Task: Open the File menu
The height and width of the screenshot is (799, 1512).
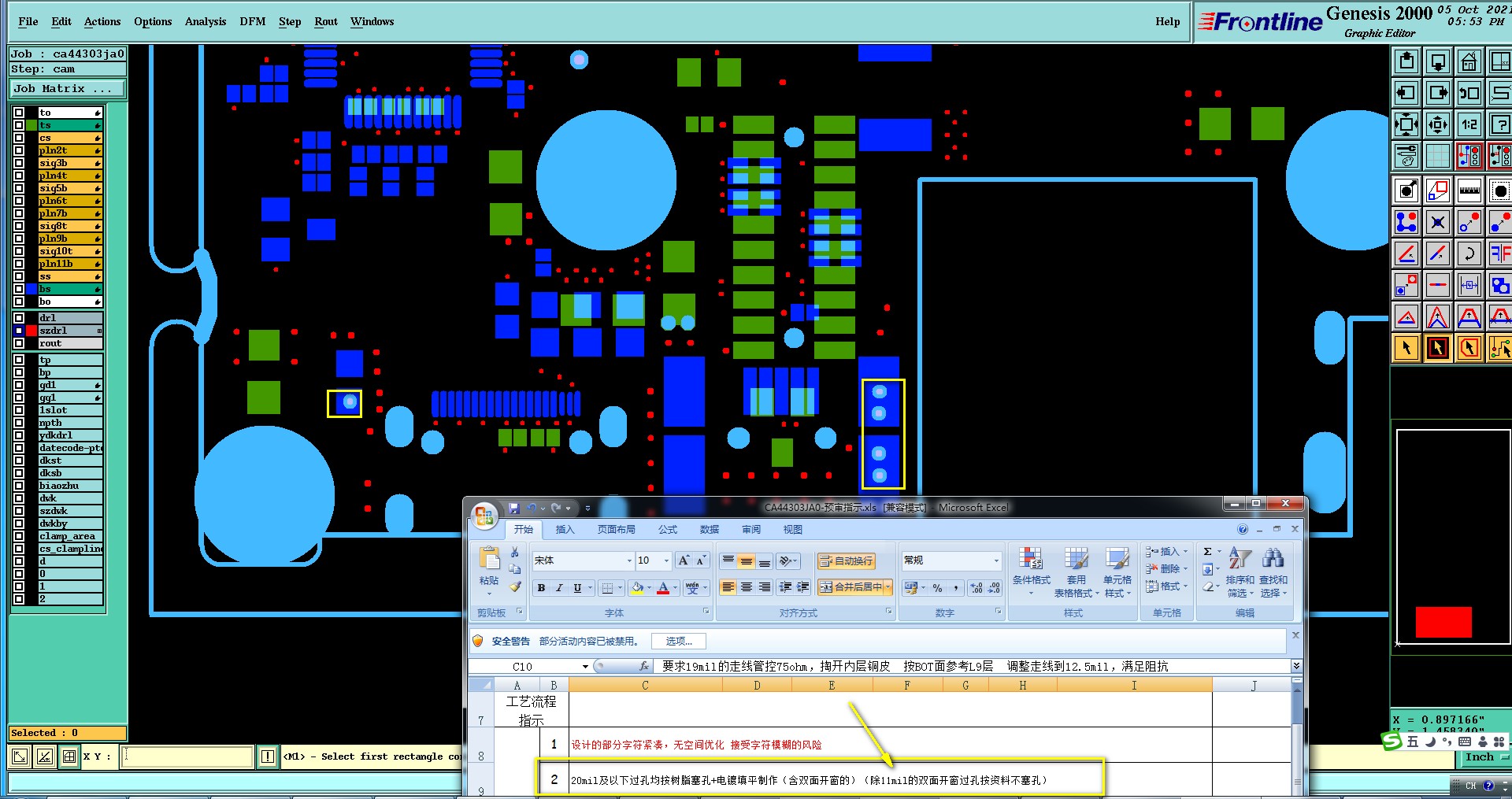Action: (28, 21)
